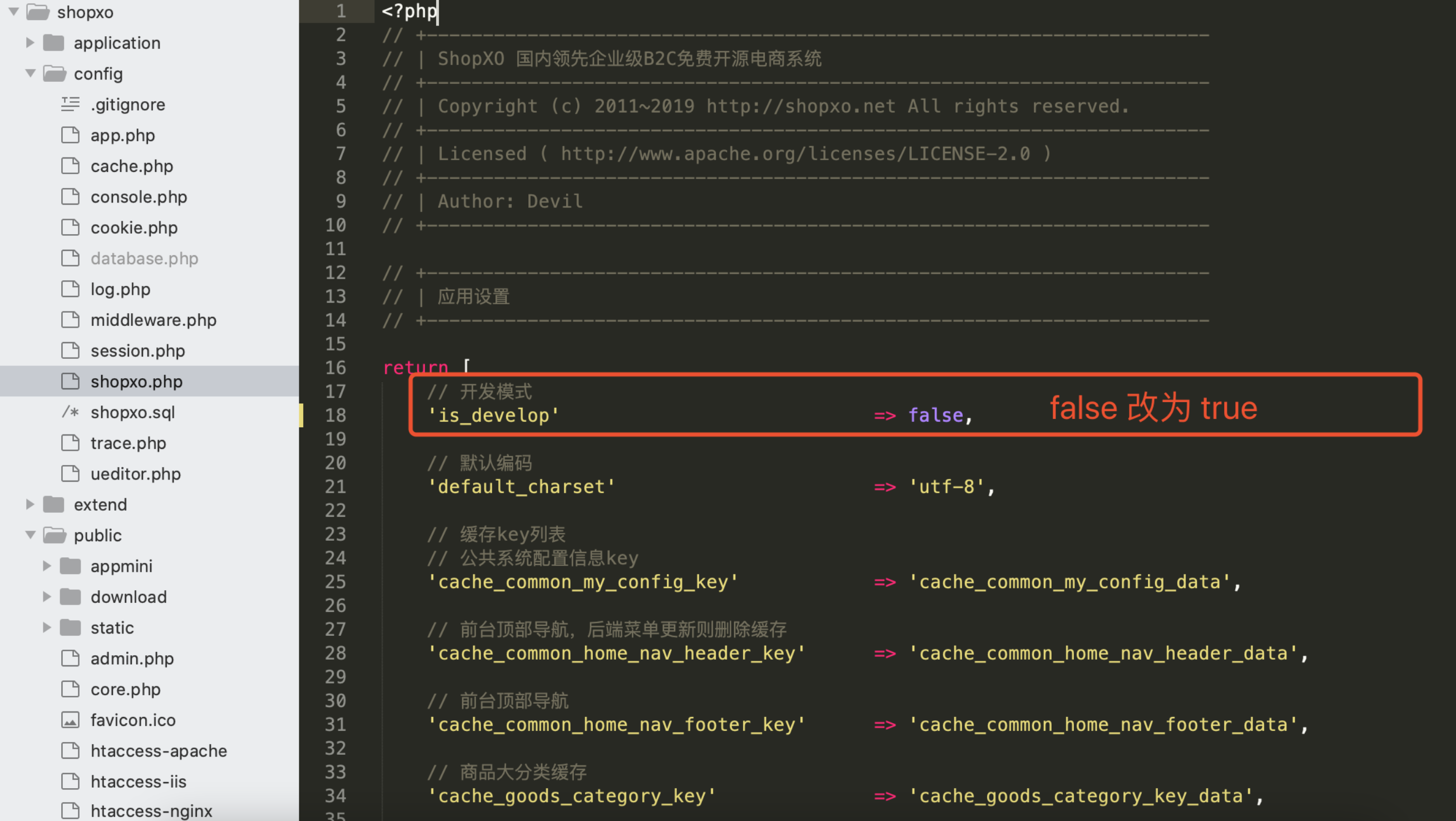Click the log.php file icon
Viewport: 1456px width, 821px height.
click(70, 288)
